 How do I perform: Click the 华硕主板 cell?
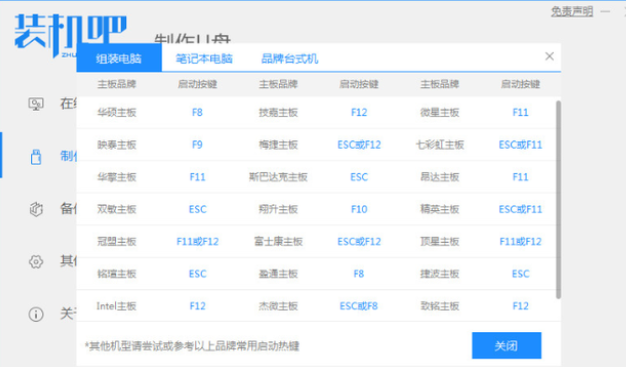click(x=117, y=113)
